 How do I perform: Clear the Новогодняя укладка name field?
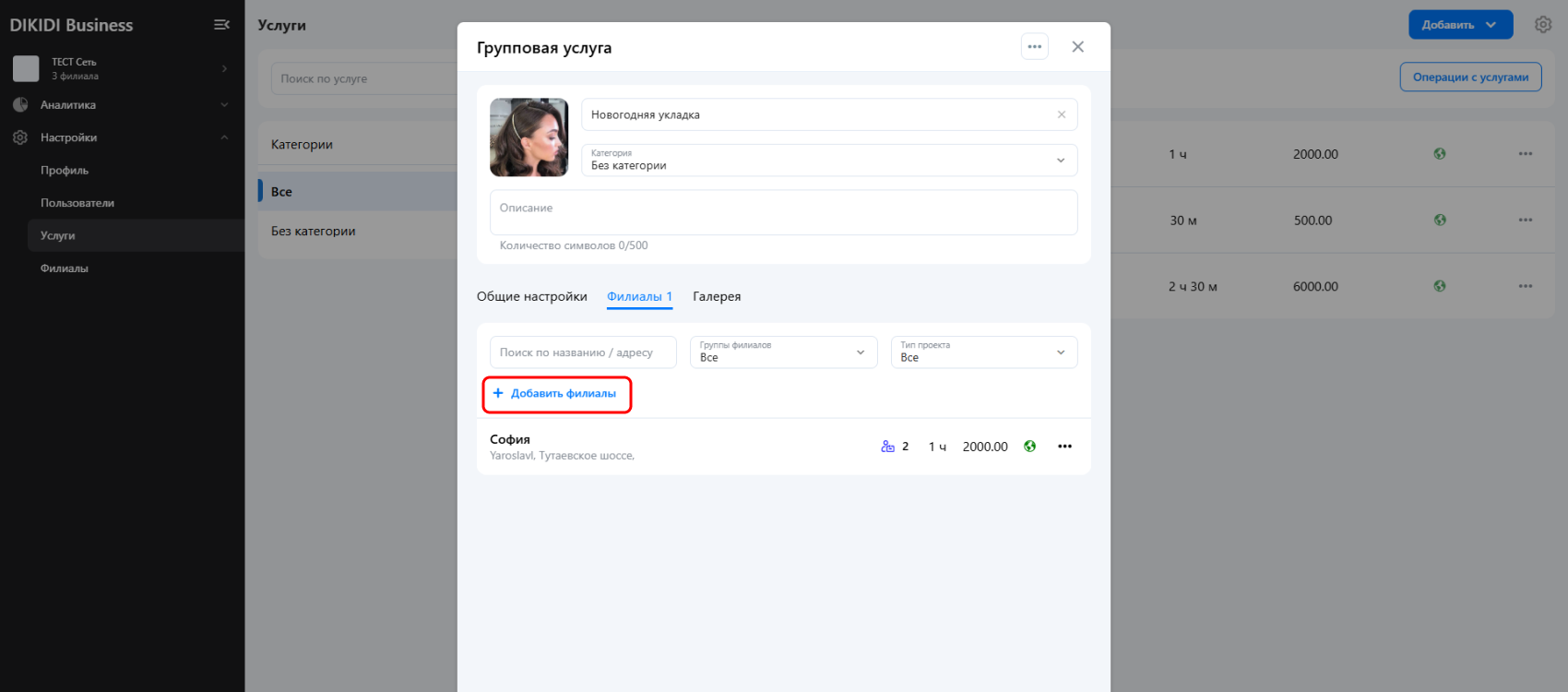tap(1061, 114)
